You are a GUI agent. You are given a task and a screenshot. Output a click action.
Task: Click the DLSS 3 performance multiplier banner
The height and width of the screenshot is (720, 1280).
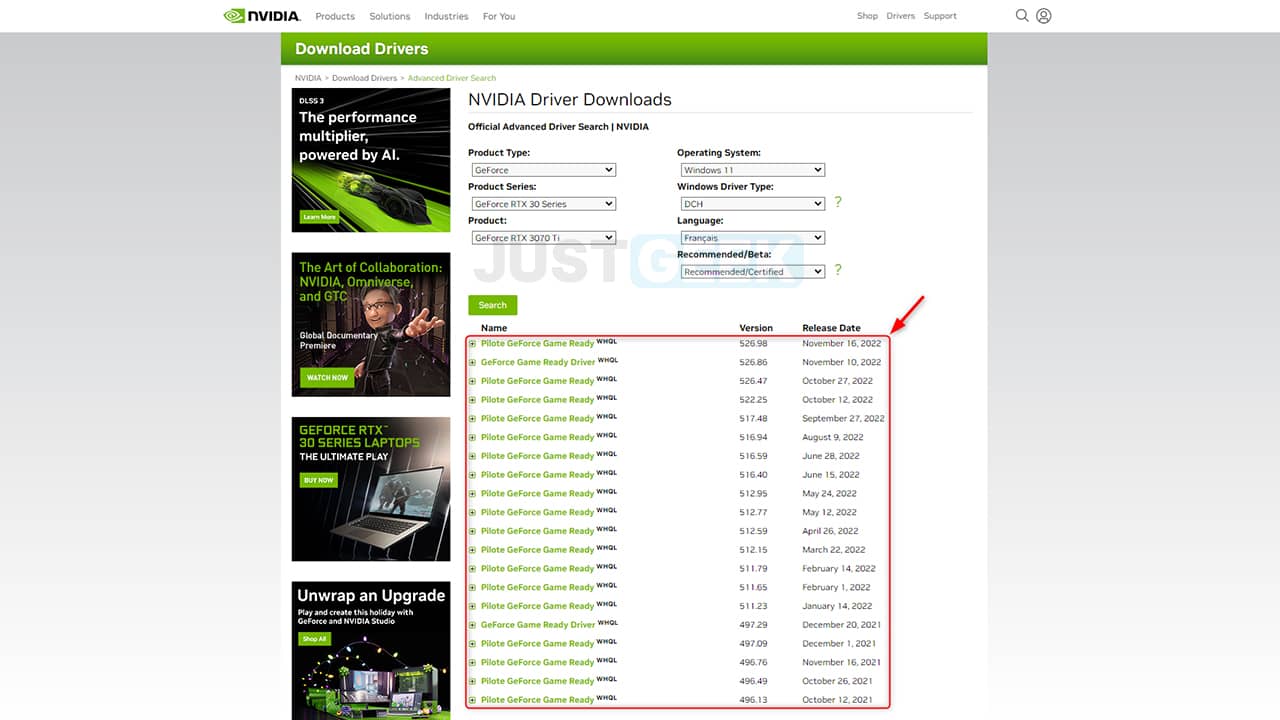[x=371, y=160]
